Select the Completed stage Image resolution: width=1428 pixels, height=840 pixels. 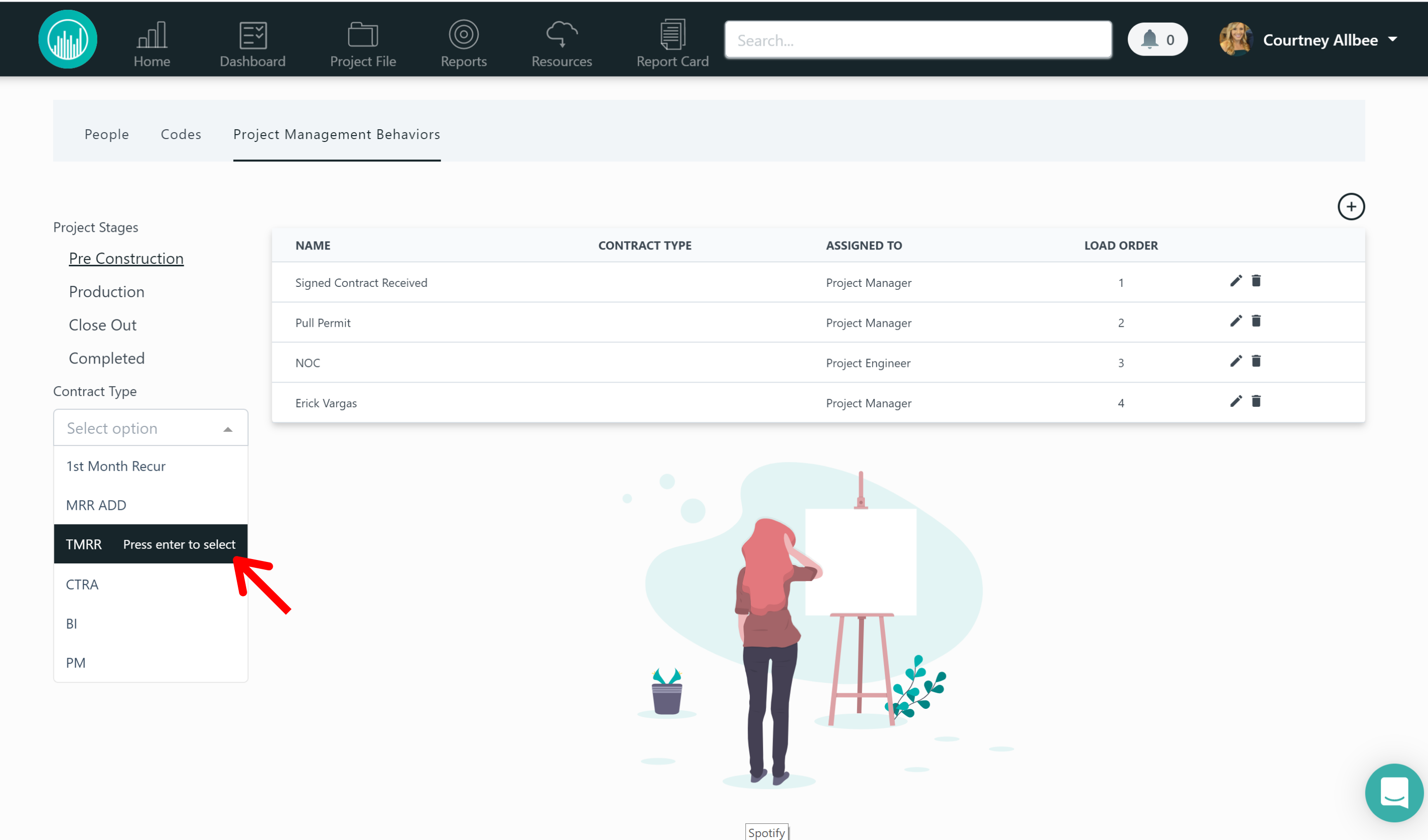(x=107, y=359)
